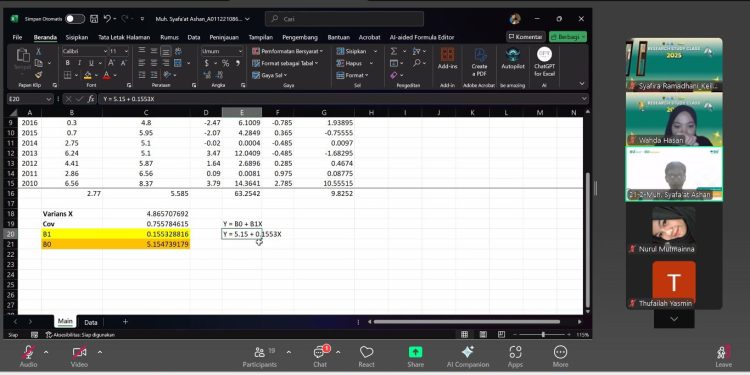Image resolution: width=750 pixels, height=375 pixels.
Task: Click the Merge and Center icon
Action: (x=178, y=63)
